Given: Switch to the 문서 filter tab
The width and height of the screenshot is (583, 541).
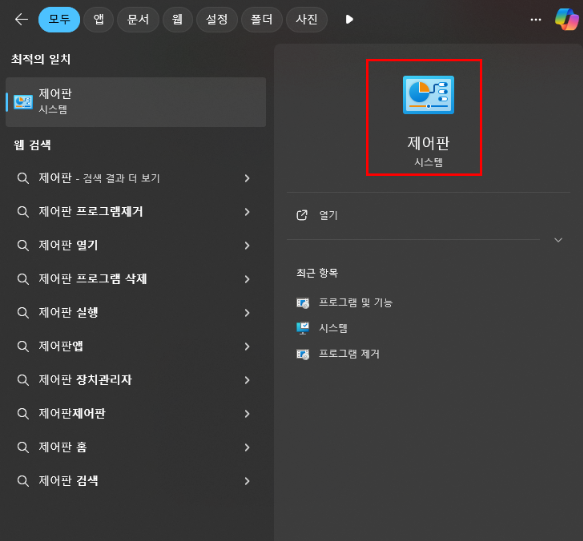Looking at the screenshot, I should point(138,19).
